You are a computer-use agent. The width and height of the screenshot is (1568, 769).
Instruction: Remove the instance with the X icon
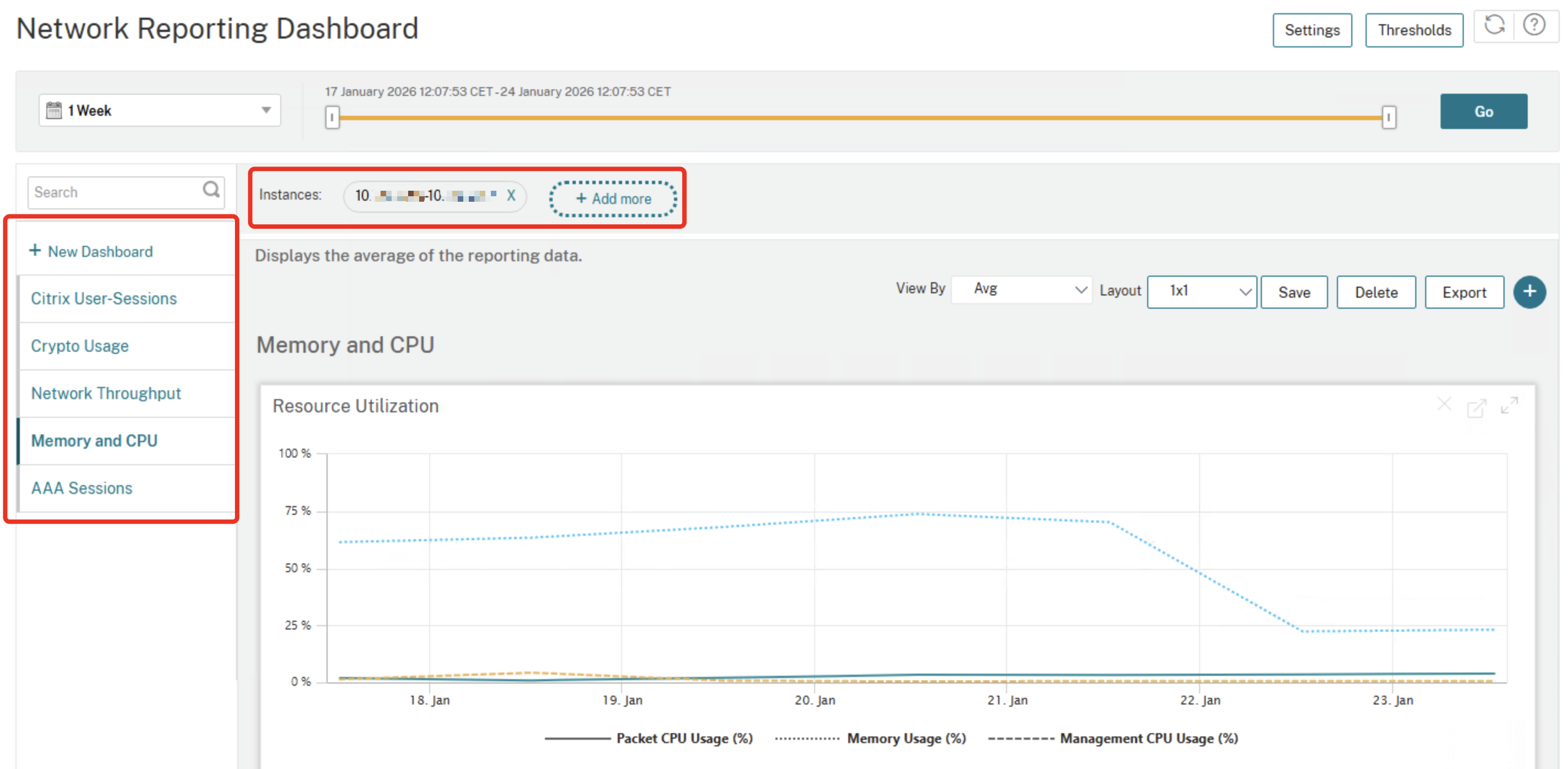[511, 195]
